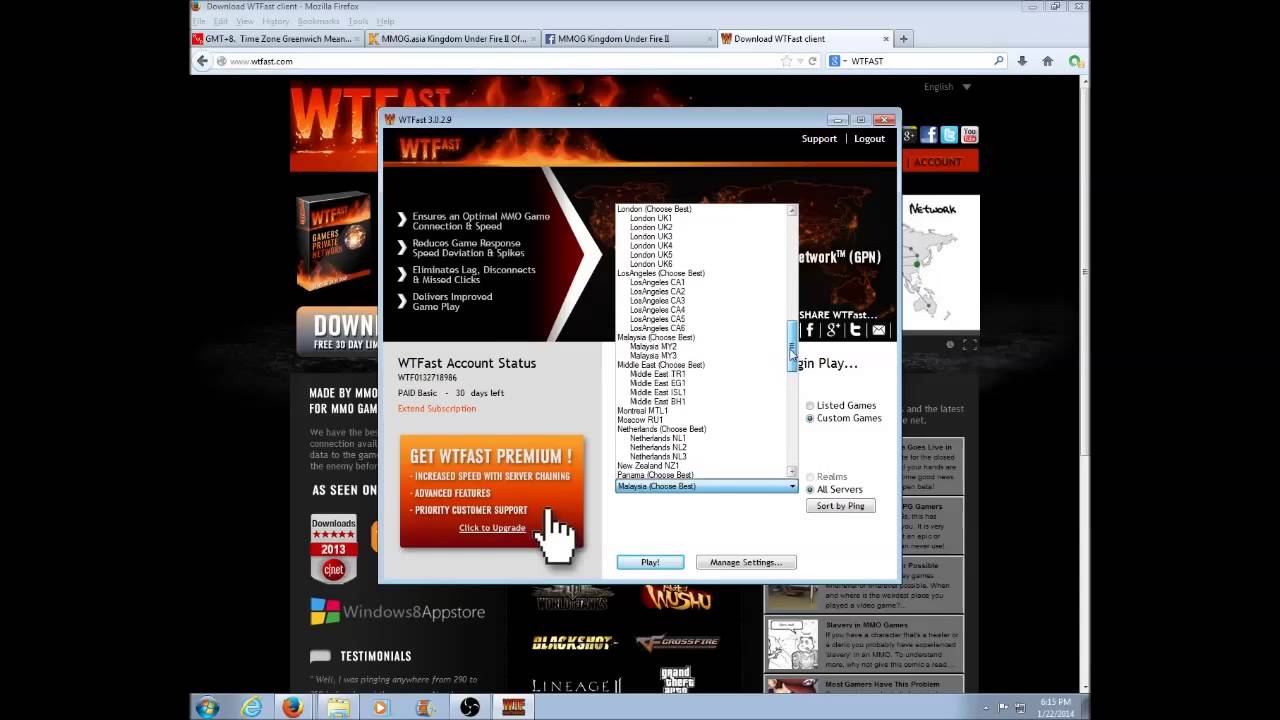1280x720 pixels.
Task: Open the History menu in Firefox
Action: click(275, 21)
